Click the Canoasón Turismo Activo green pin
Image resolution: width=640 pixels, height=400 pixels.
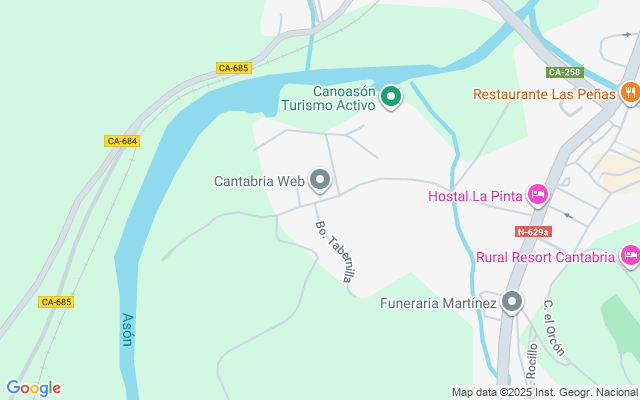click(x=391, y=97)
